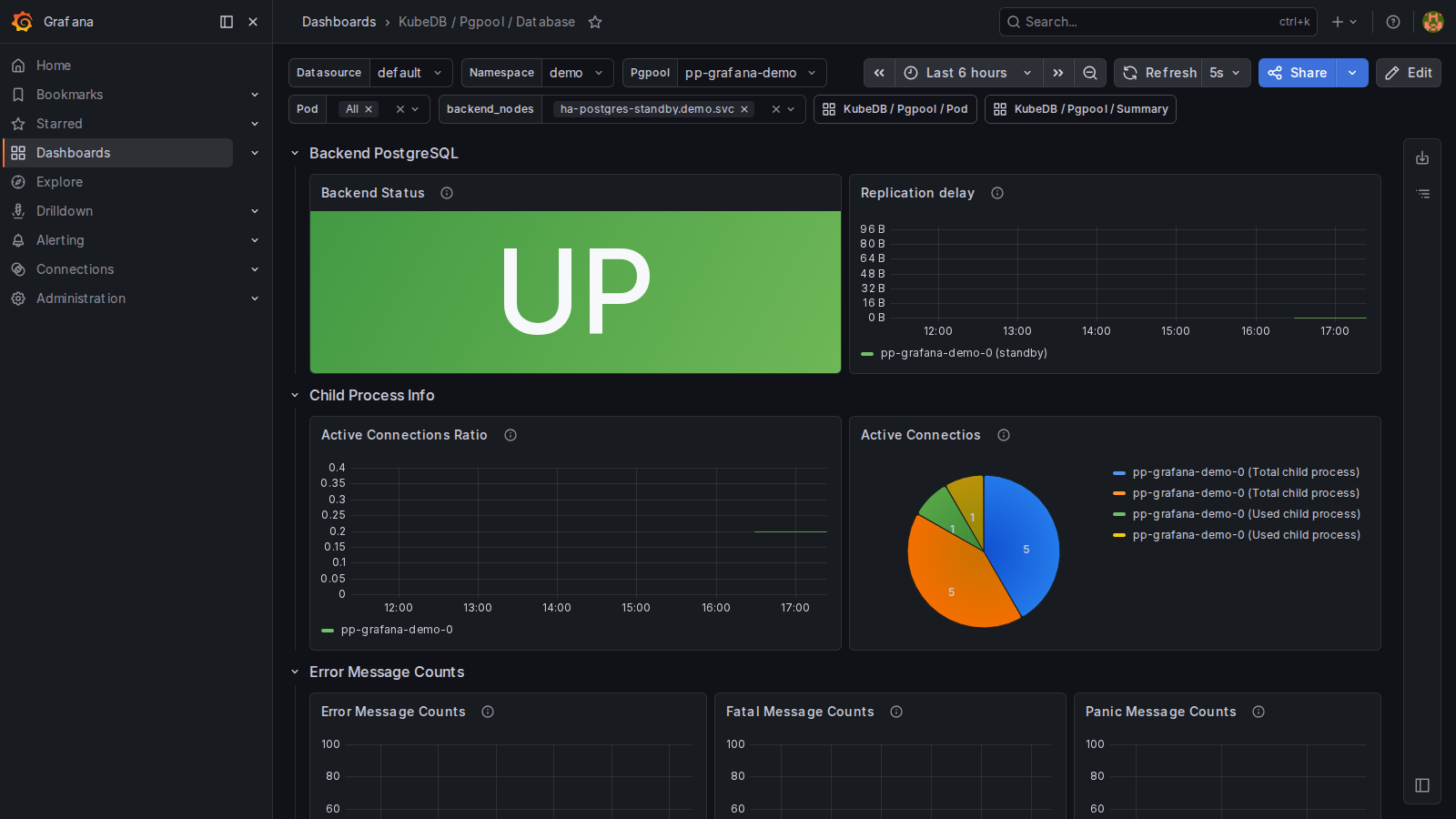Screen dimensions: 1456x819
Task: Open Starred in sidebar
Action: coord(59,124)
